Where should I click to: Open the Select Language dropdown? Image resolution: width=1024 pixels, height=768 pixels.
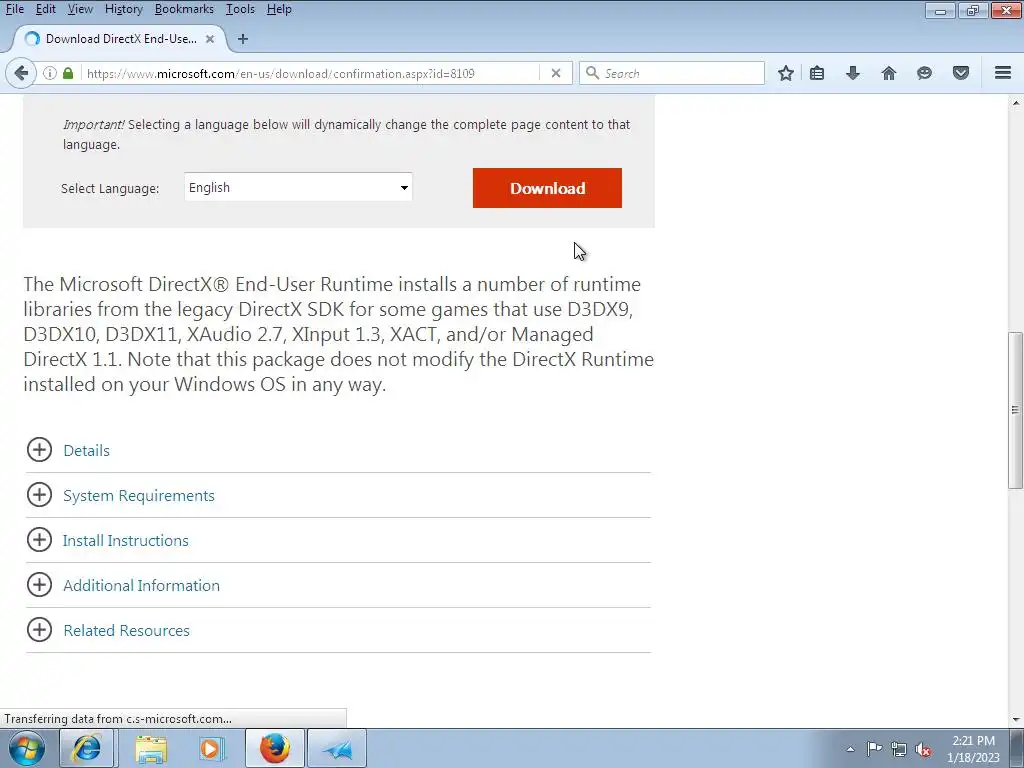coord(298,187)
